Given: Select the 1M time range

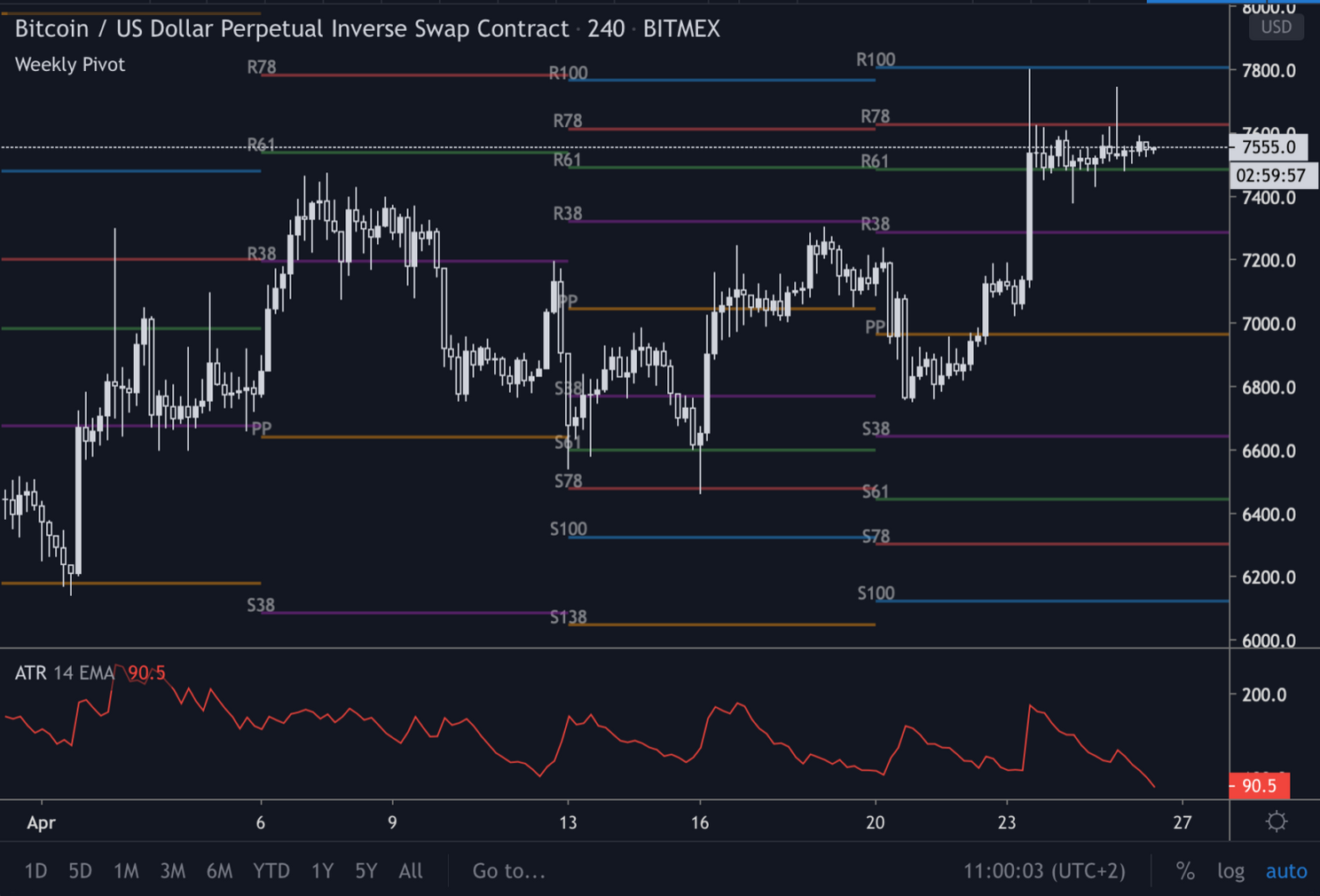Looking at the screenshot, I should (126, 871).
